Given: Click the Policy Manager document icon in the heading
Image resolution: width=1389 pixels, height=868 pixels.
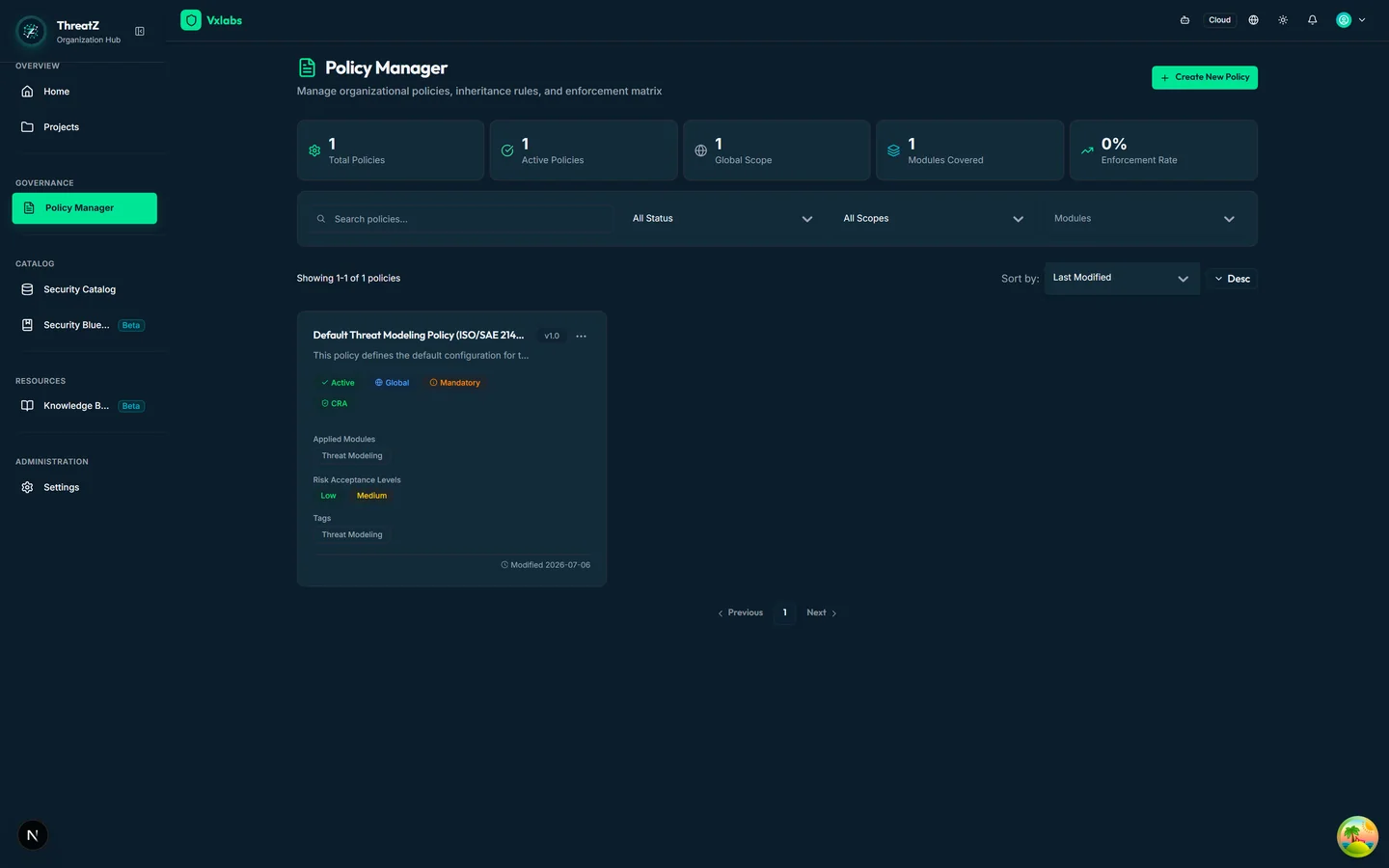Looking at the screenshot, I should tap(307, 68).
